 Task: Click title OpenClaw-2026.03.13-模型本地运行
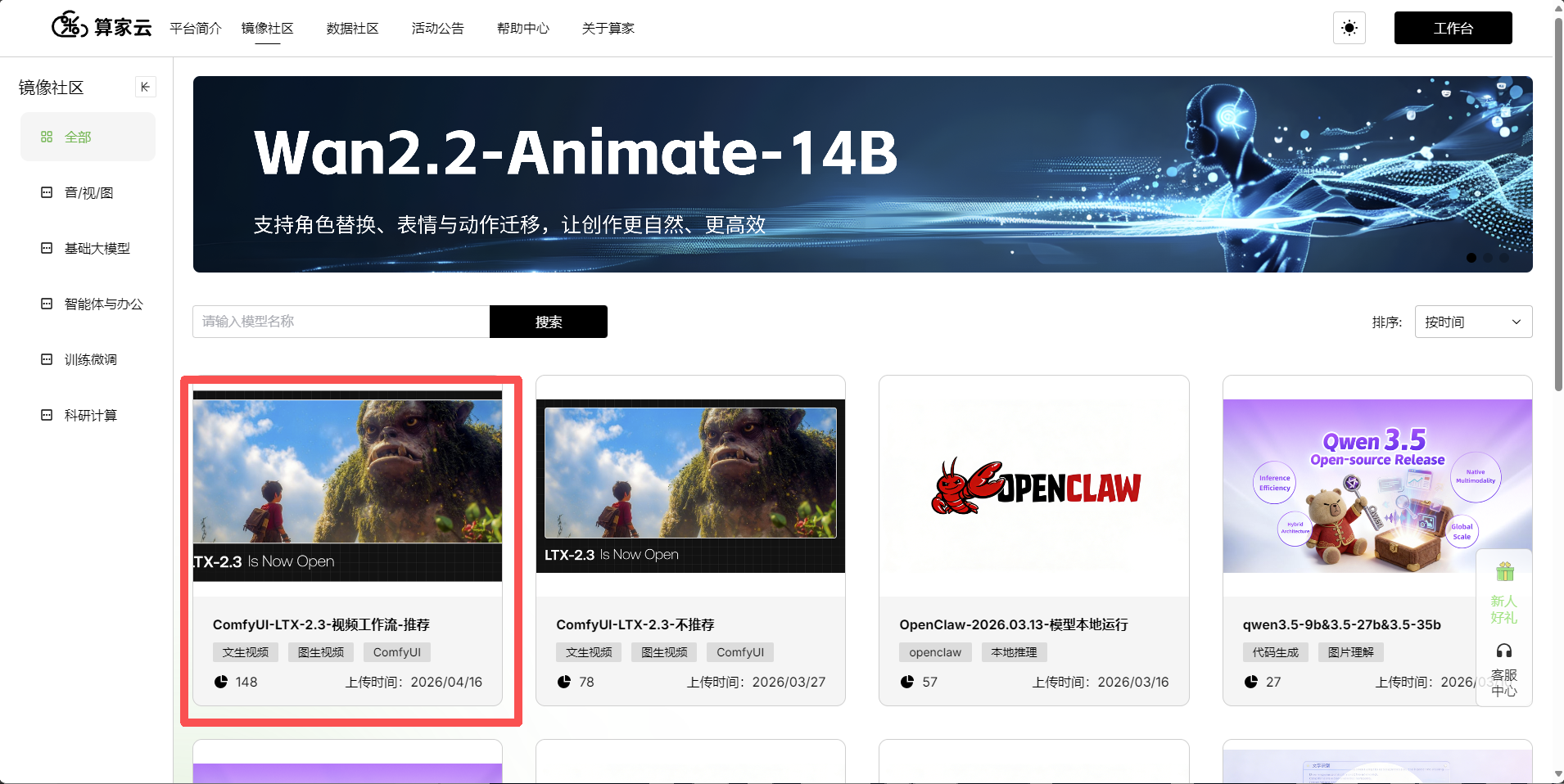click(1014, 624)
